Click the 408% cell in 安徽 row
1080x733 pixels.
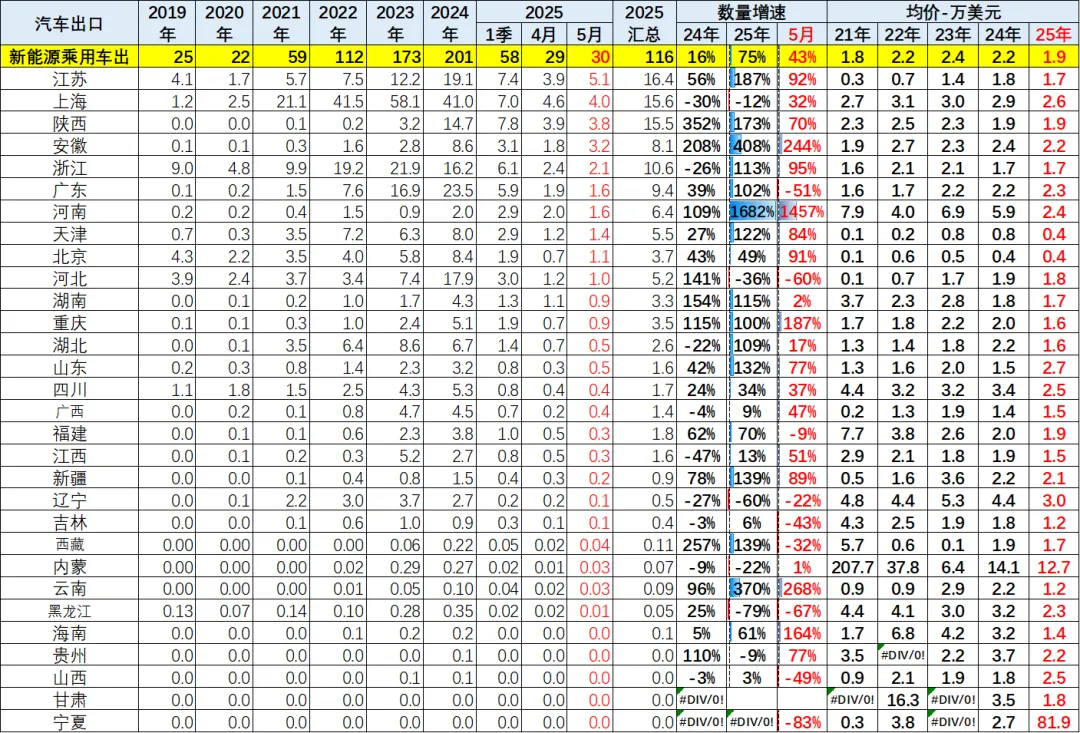(x=752, y=146)
